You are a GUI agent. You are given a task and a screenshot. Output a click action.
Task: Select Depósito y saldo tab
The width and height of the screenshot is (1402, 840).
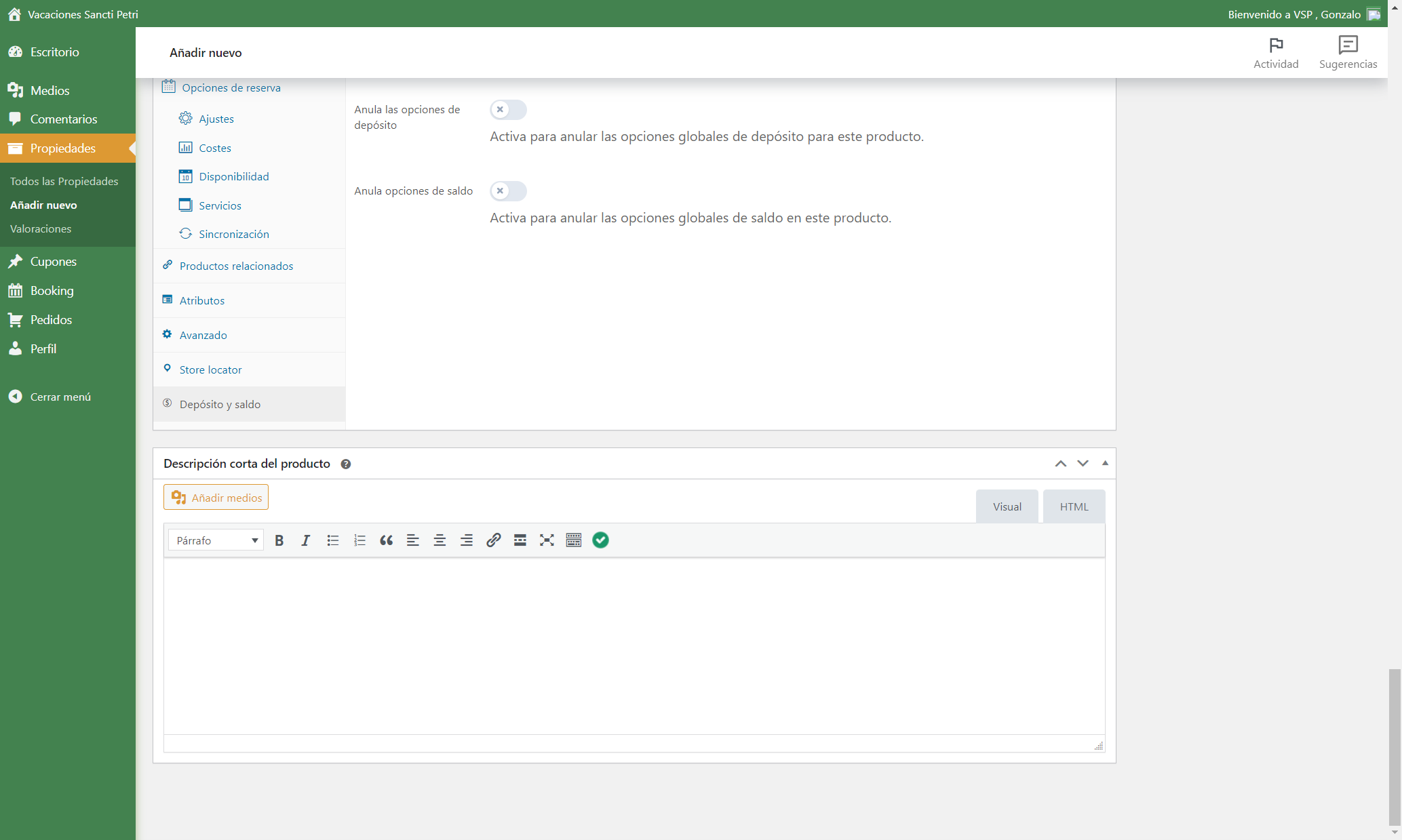[250, 404]
